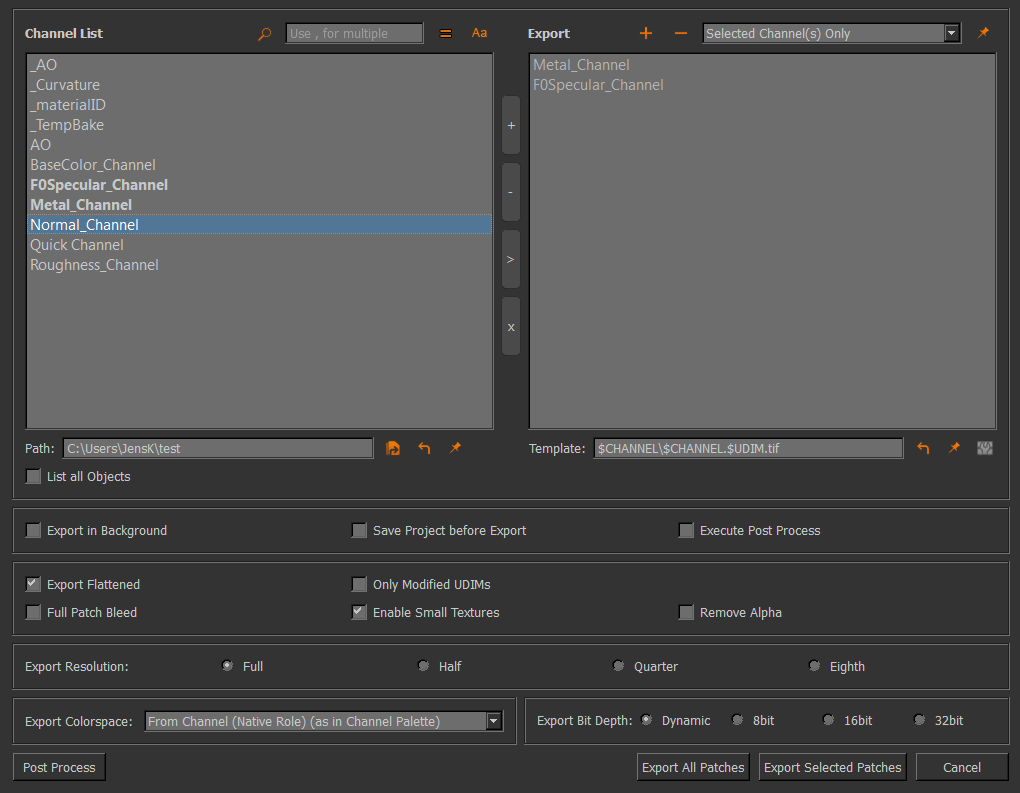Expand the Export Colorspace dropdown
The image size is (1020, 793).
point(323,721)
